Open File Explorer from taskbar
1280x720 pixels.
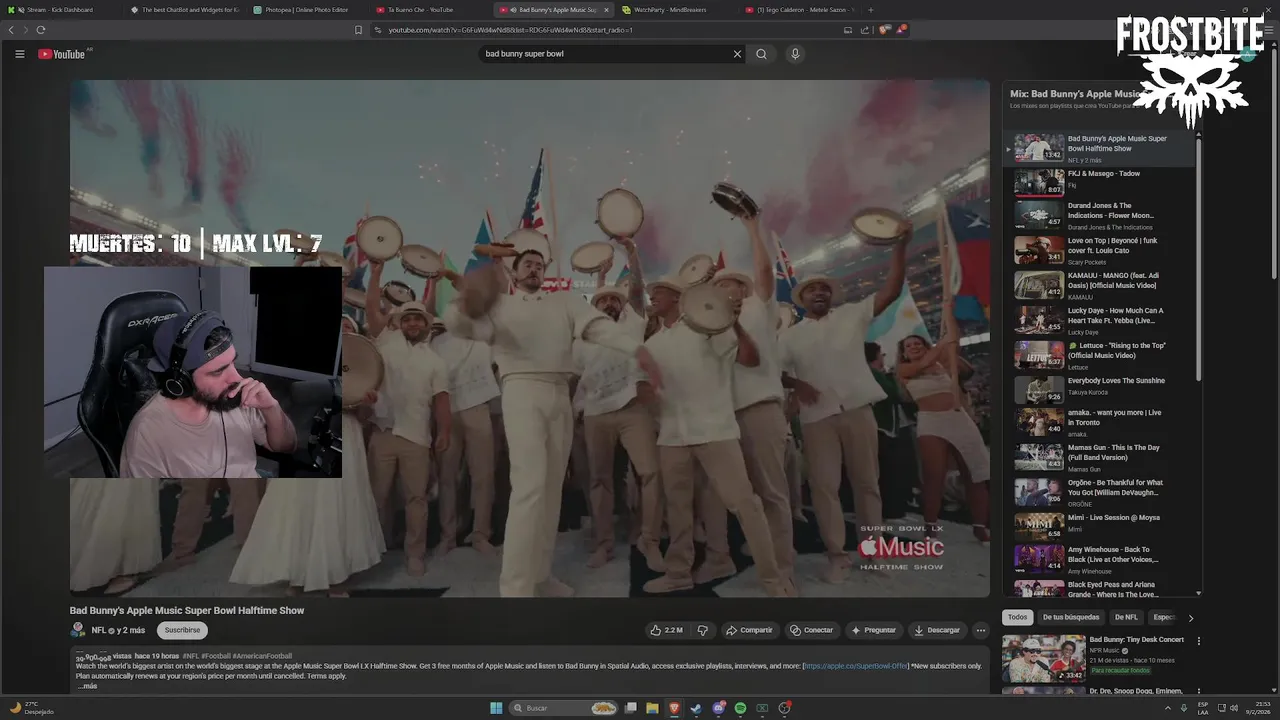(x=652, y=708)
